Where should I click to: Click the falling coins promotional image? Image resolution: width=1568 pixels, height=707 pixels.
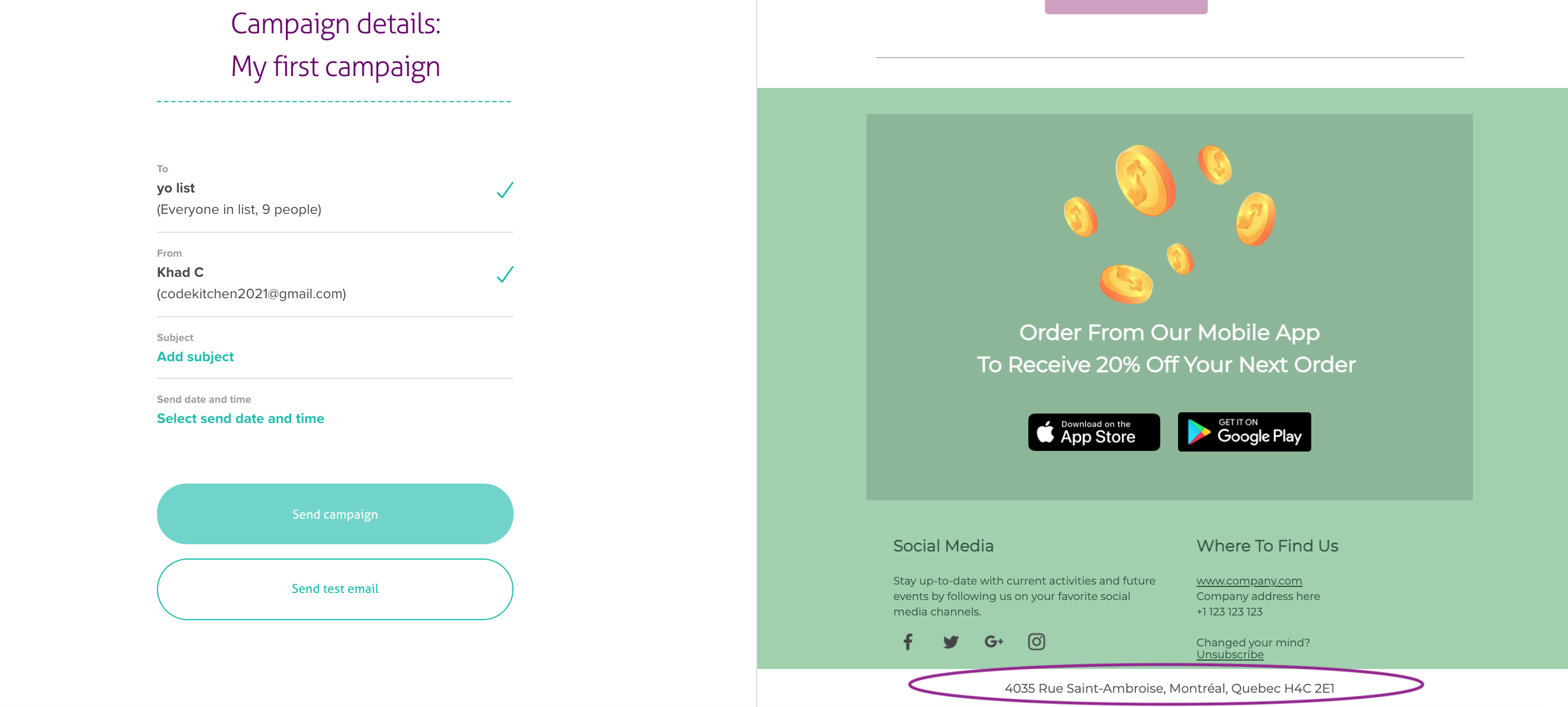[1169, 224]
